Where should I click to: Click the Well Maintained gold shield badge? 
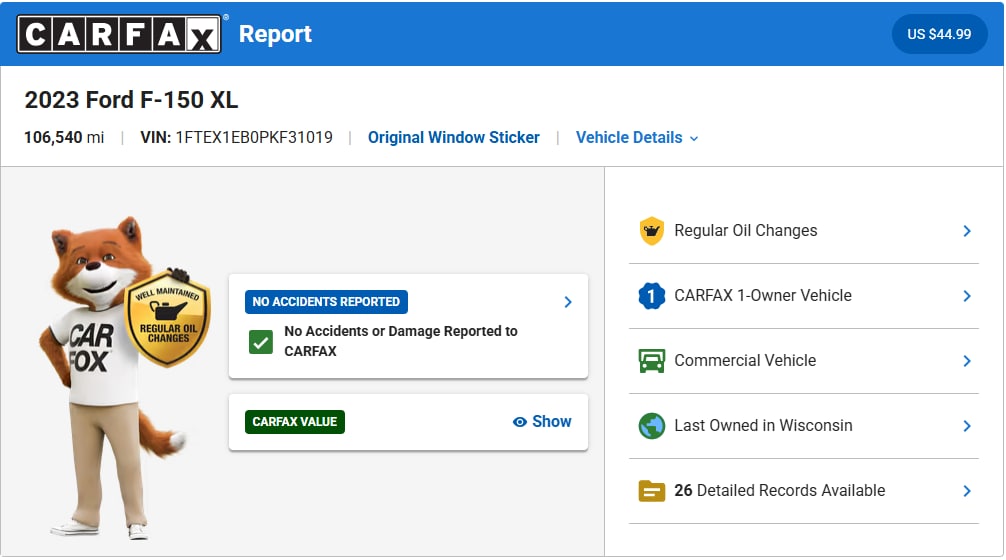pyautogui.click(x=167, y=319)
